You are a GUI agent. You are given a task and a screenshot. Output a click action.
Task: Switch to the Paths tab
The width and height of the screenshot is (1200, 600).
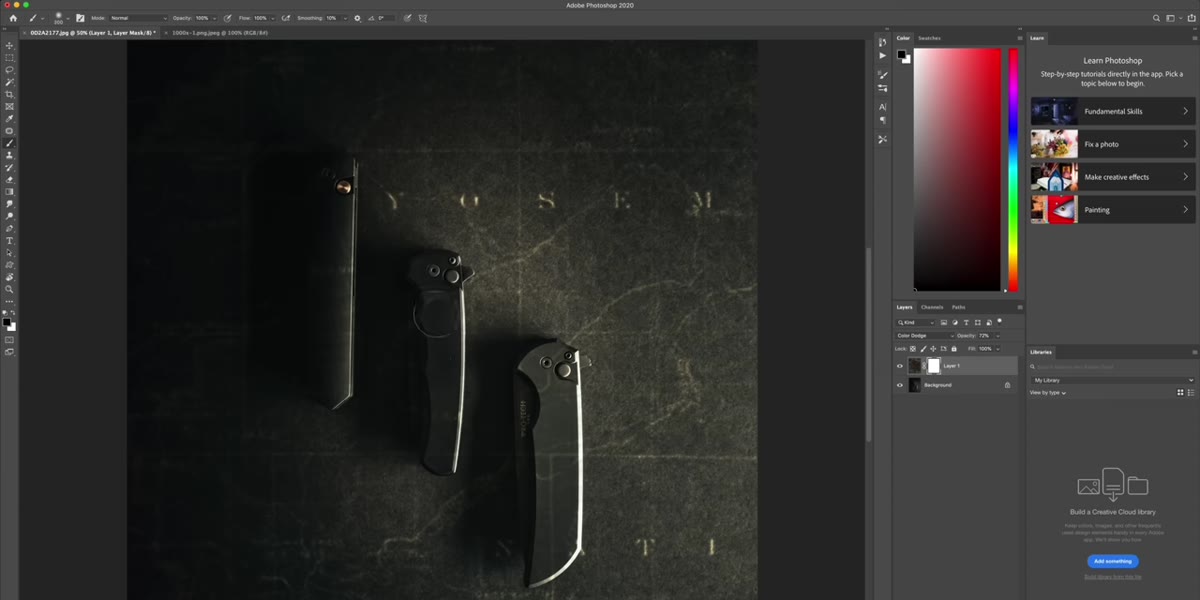[x=959, y=307]
